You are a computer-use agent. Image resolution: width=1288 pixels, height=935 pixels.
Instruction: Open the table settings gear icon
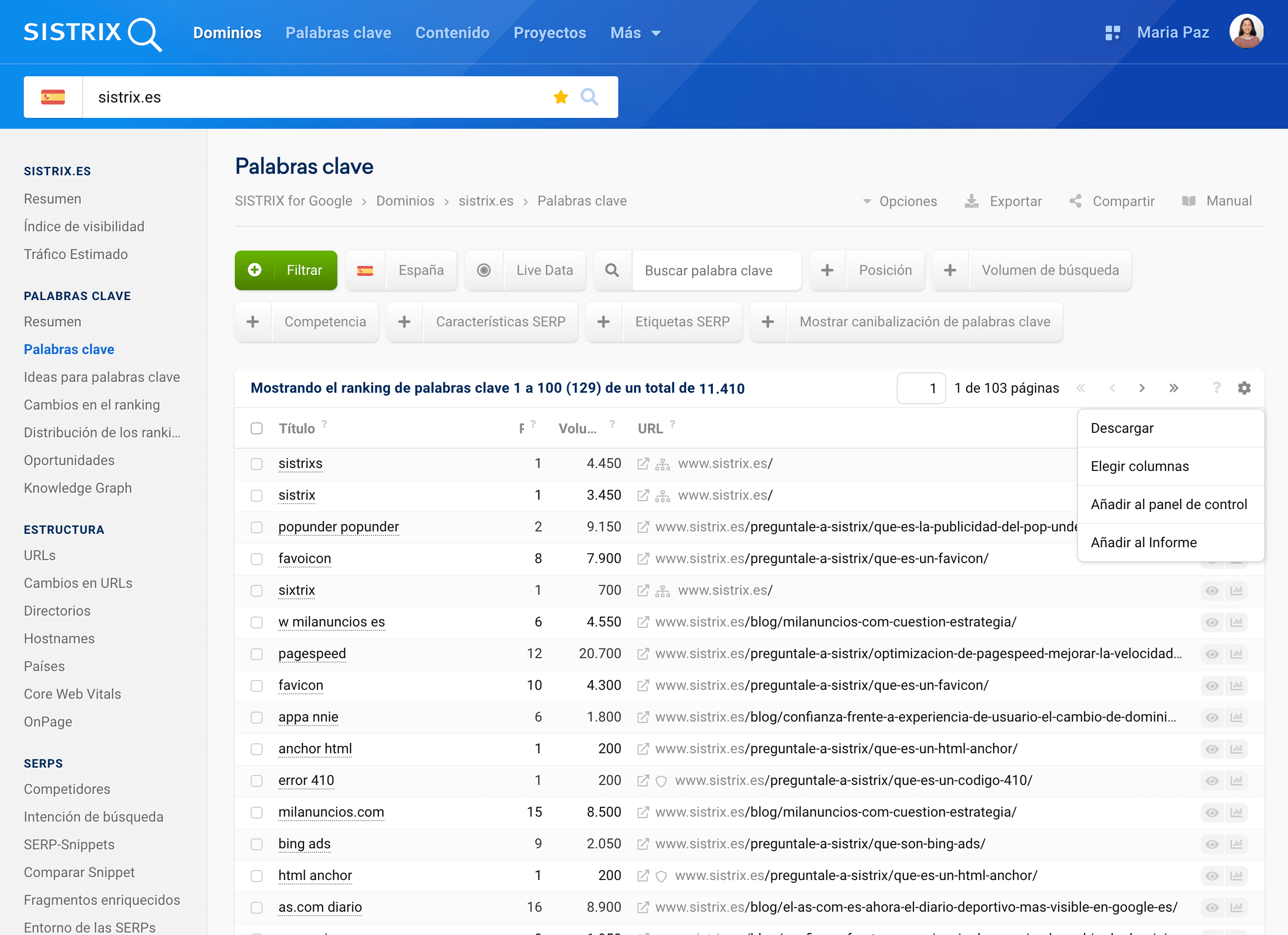pyautogui.click(x=1244, y=388)
